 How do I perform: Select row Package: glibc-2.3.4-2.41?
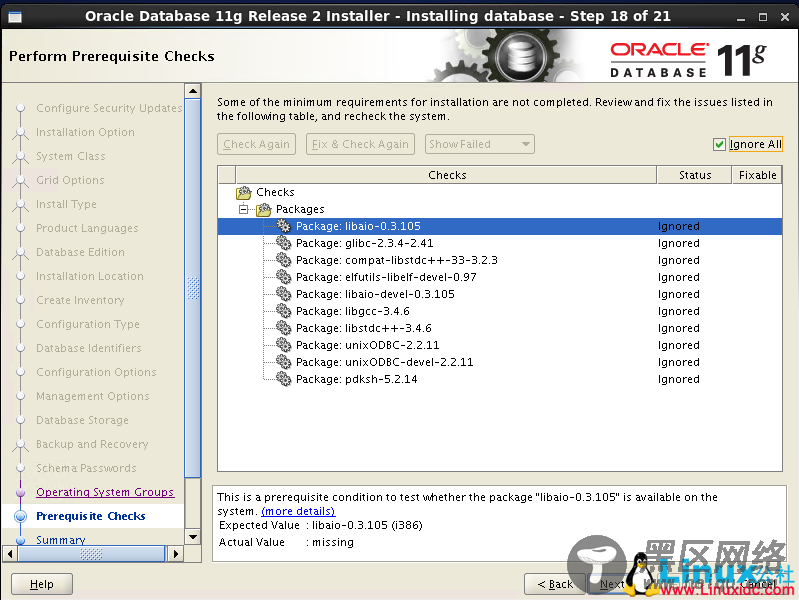pyautogui.click(x=500, y=243)
